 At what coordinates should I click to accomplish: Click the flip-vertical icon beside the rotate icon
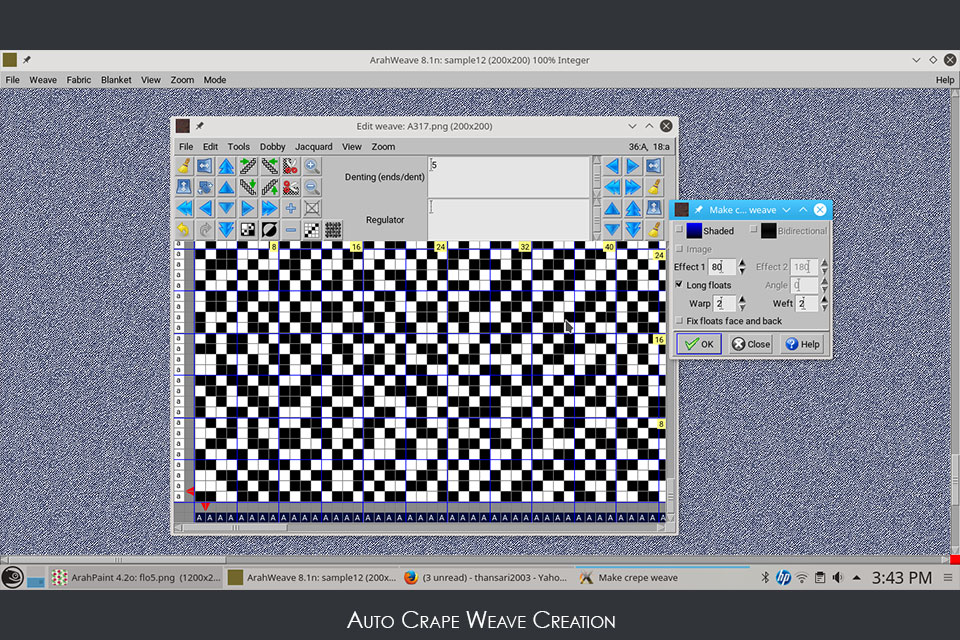point(184,187)
